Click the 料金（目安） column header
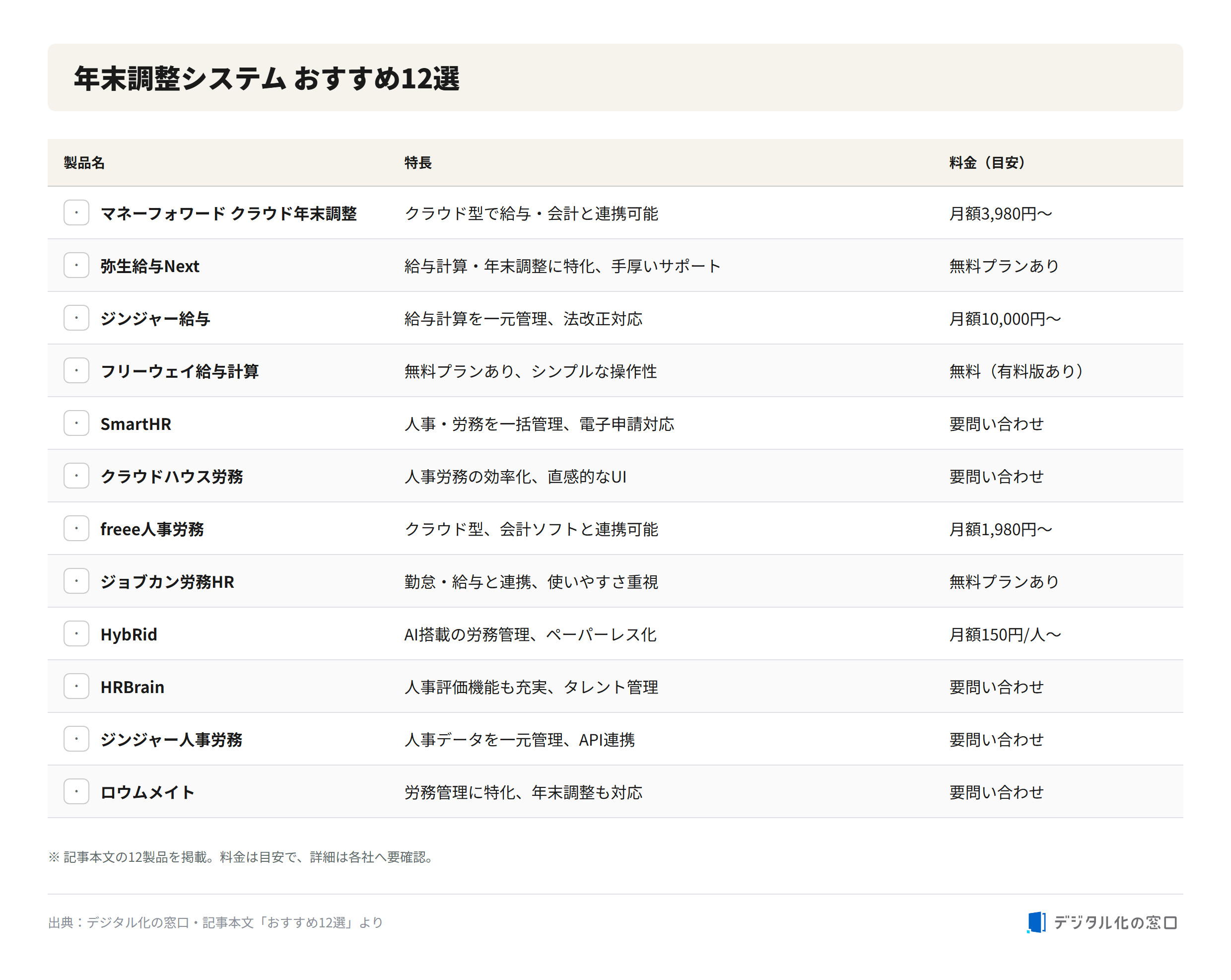The image size is (1231, 980). click(x=987, y=163)
